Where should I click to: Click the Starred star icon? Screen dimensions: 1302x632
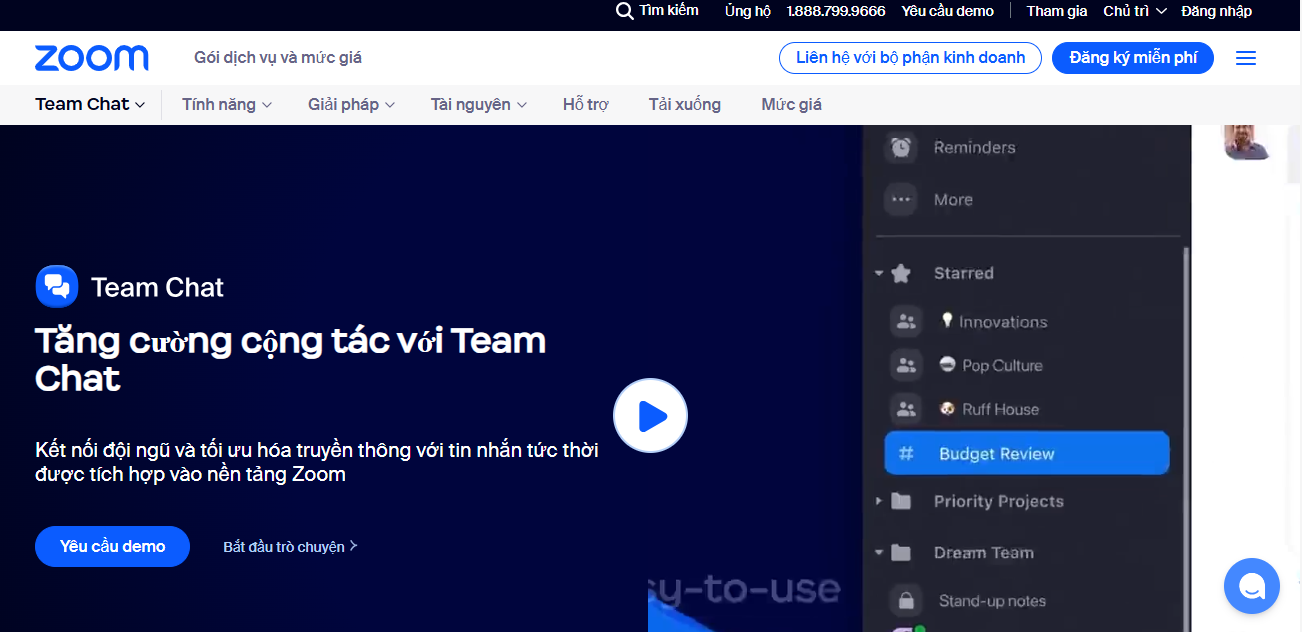(901, 273)
